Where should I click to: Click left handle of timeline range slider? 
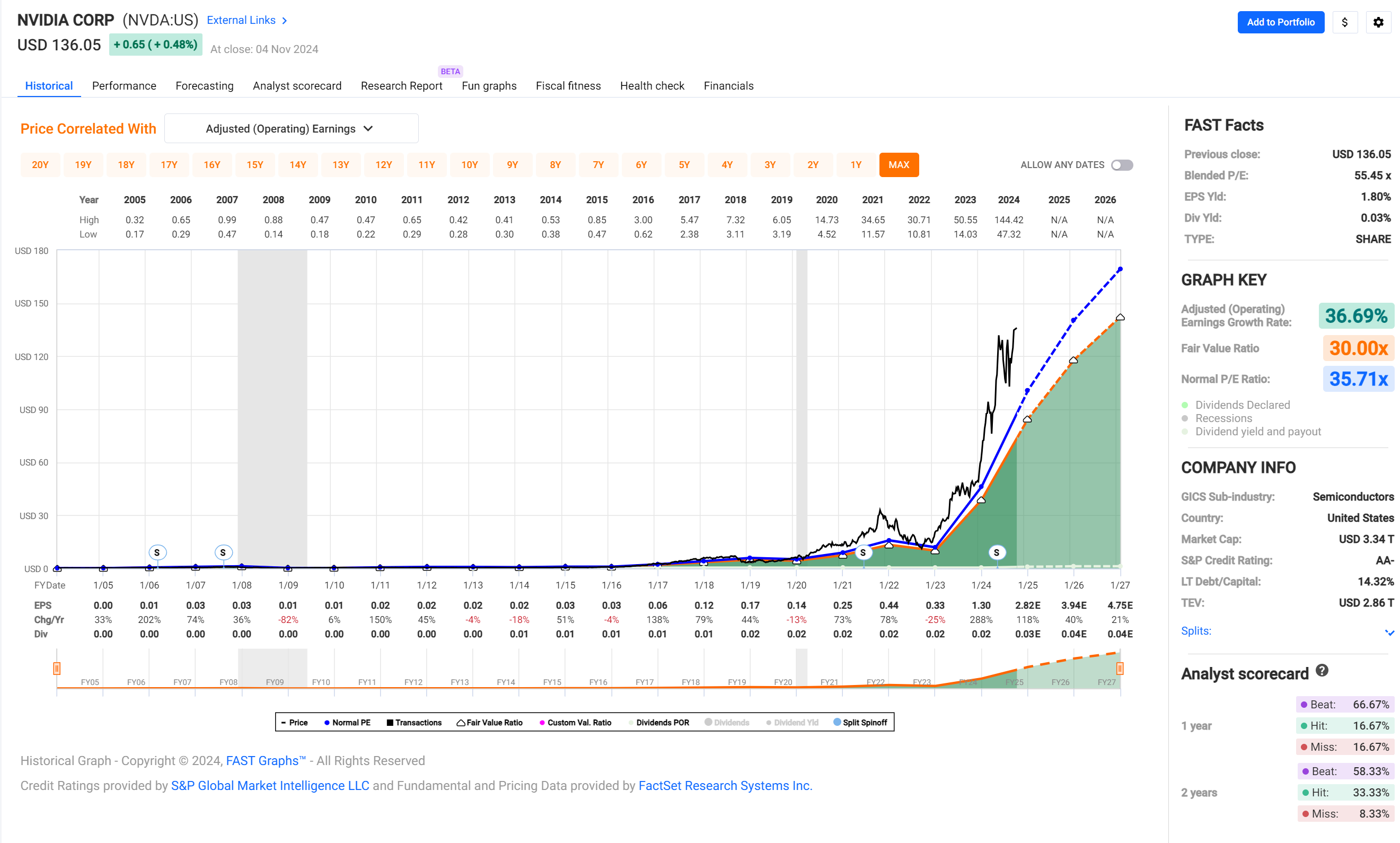pyautogui.click(x=57, y=668)
